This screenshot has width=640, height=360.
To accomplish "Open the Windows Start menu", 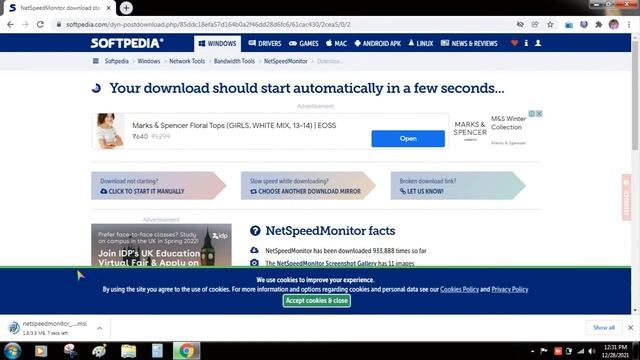I will pyautogui.click(x=12, y=351).
